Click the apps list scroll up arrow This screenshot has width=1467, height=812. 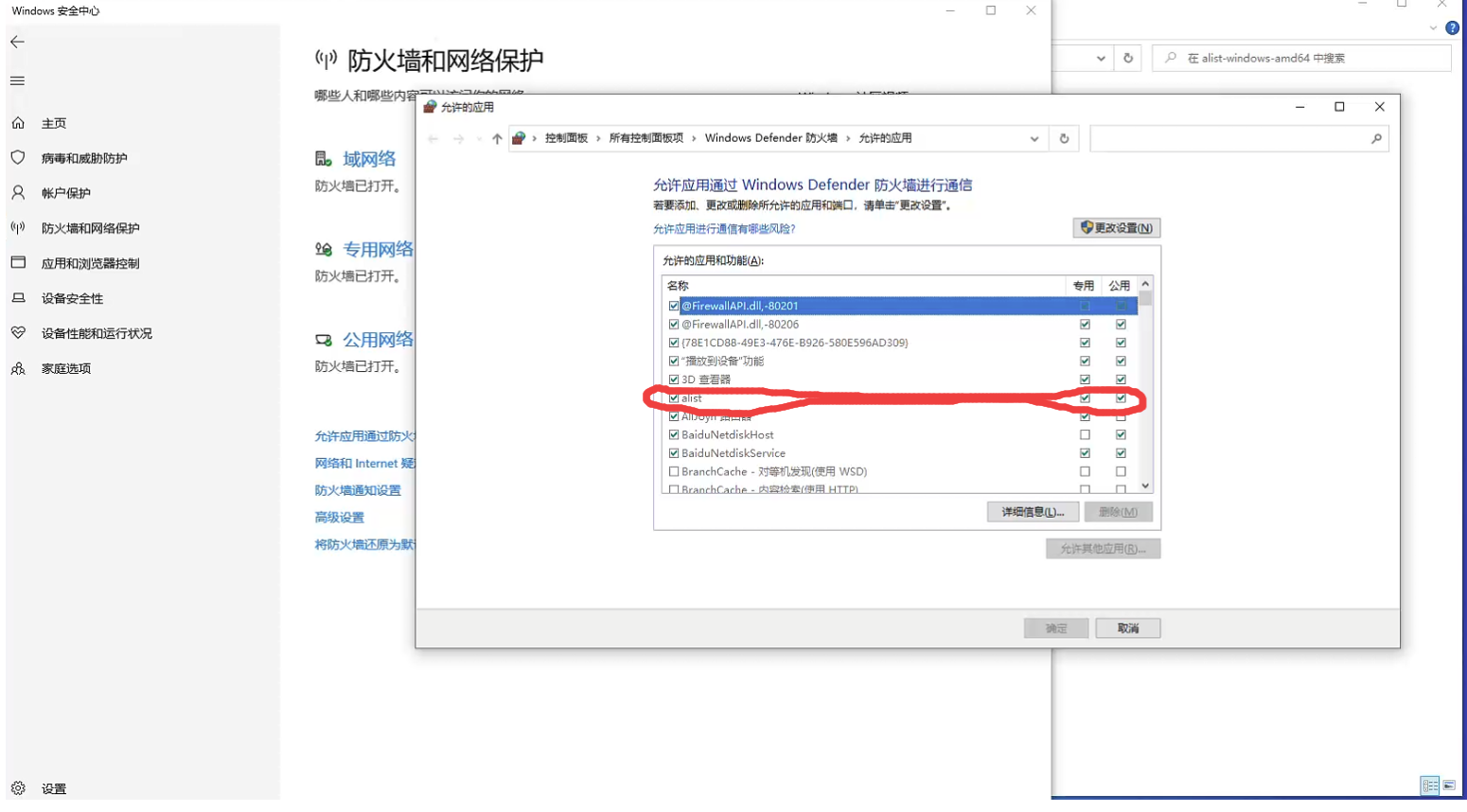(x=1145, y=284)
